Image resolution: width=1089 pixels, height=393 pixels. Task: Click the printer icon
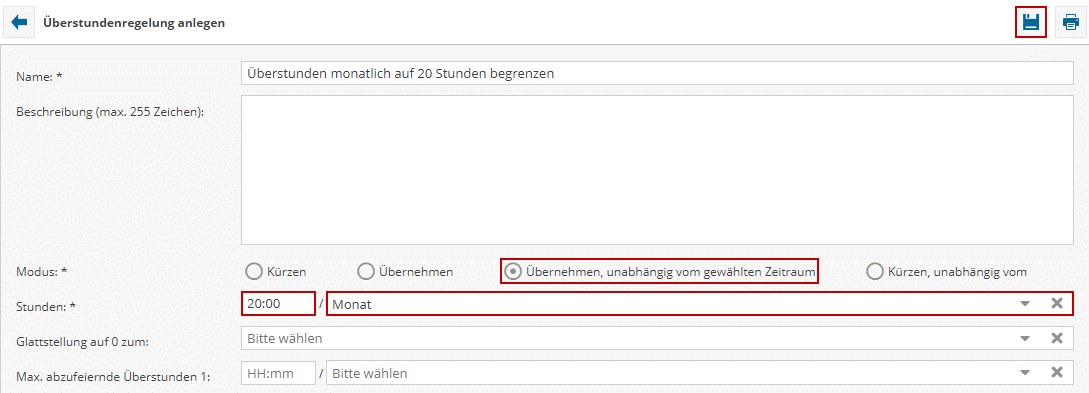pos(1070,23)
